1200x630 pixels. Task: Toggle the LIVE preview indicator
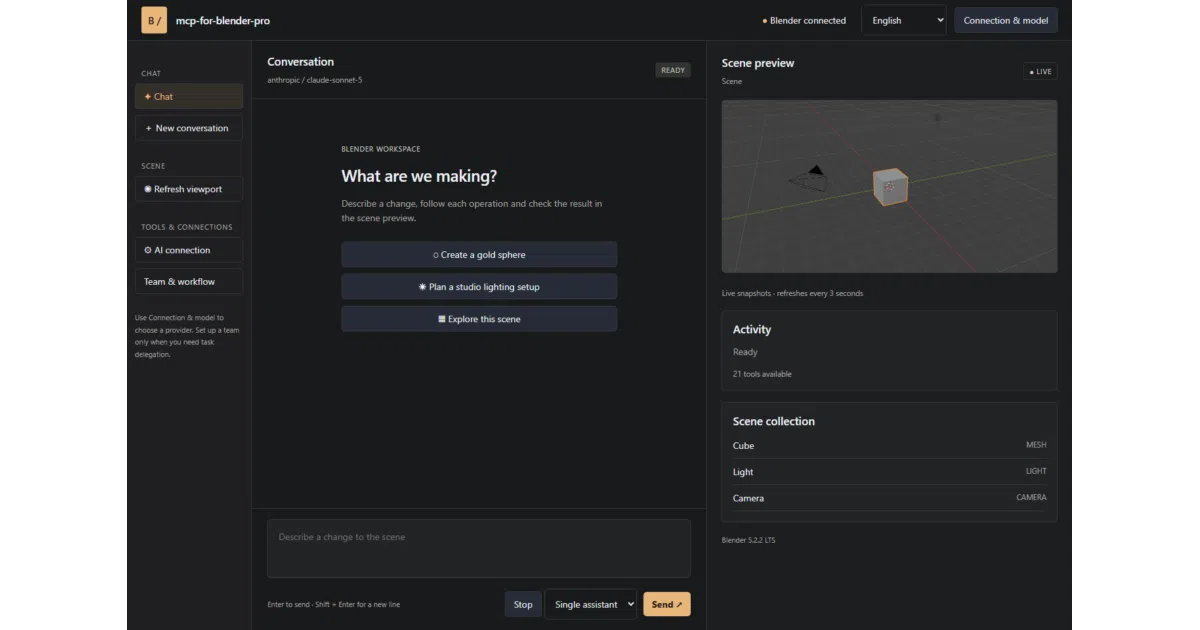[x=1040, y=72]
